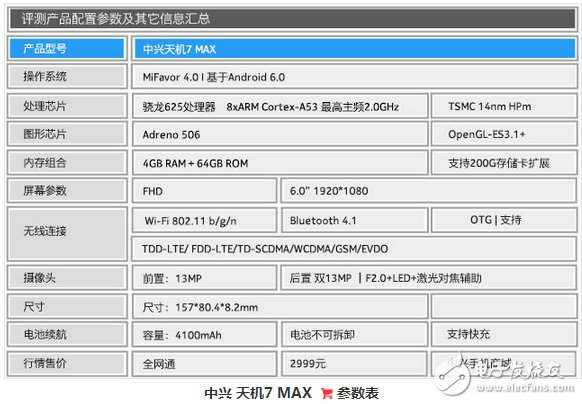Click the '后置 双13MP' camera cell
Image resolution: width=582 pixels, height=404 pixels.
coord(429,278)
